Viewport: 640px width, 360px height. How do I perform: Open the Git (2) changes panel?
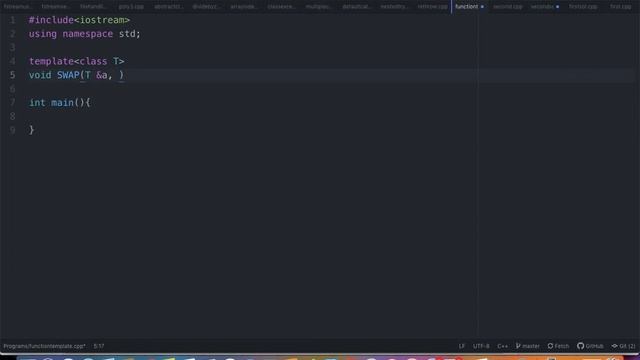[x=623, y=346]
